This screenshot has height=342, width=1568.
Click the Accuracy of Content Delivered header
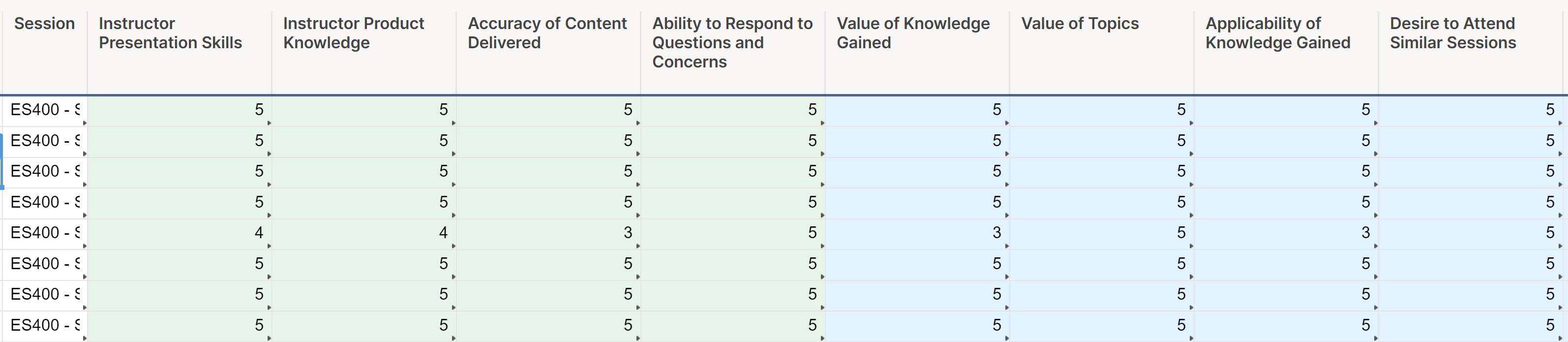[547, 33]
